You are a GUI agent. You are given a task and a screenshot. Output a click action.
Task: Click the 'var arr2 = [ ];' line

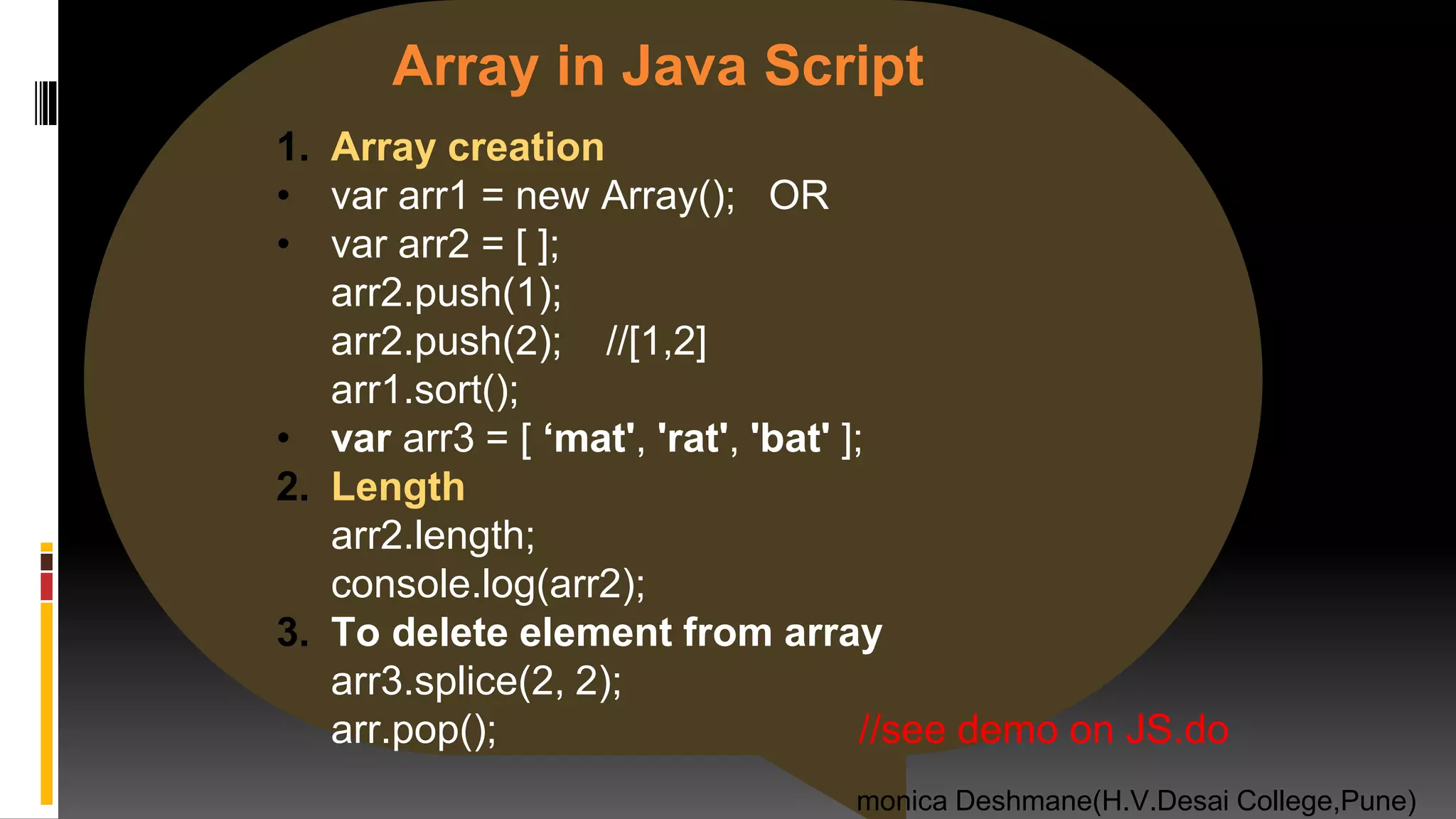445,245
